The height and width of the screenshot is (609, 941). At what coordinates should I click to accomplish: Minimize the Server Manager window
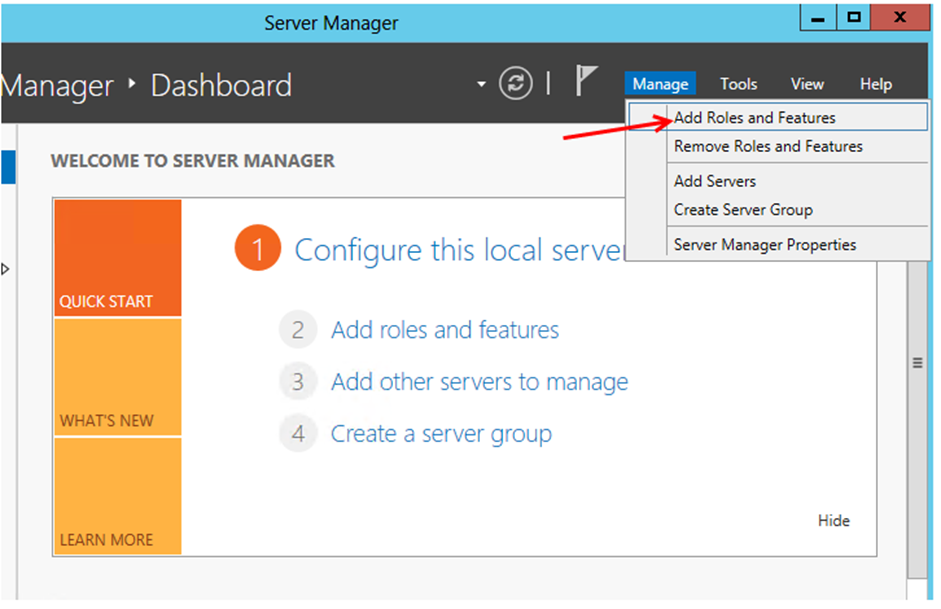(817, 17)
